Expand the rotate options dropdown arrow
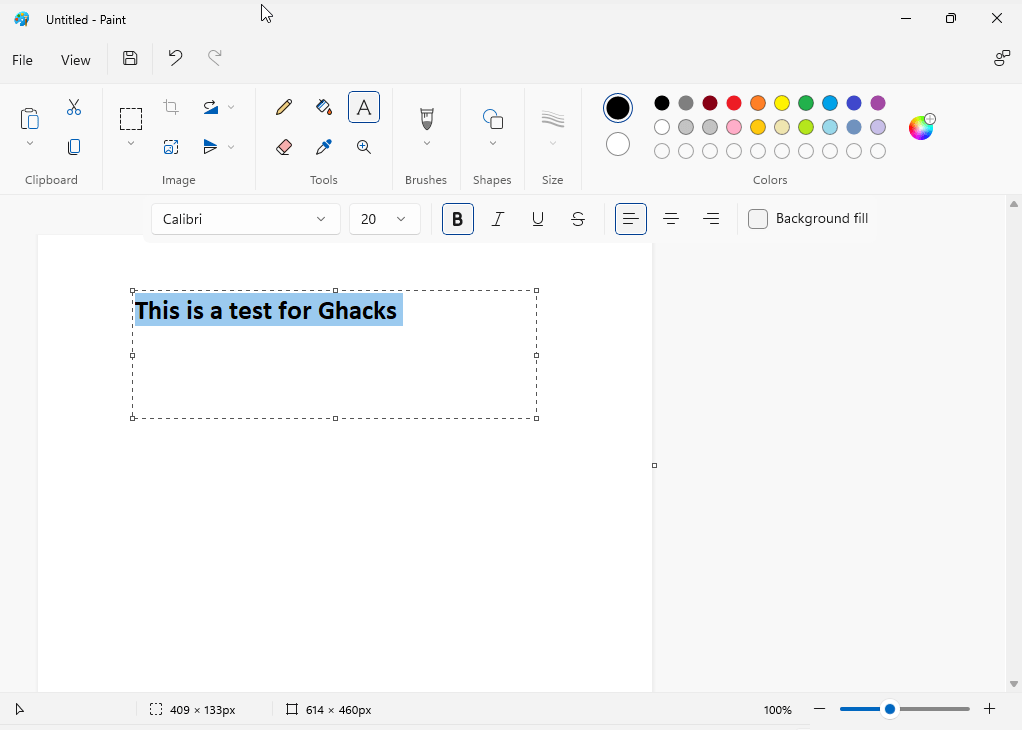This screenshot has height=730, width=1022. (x=231, y=106)
